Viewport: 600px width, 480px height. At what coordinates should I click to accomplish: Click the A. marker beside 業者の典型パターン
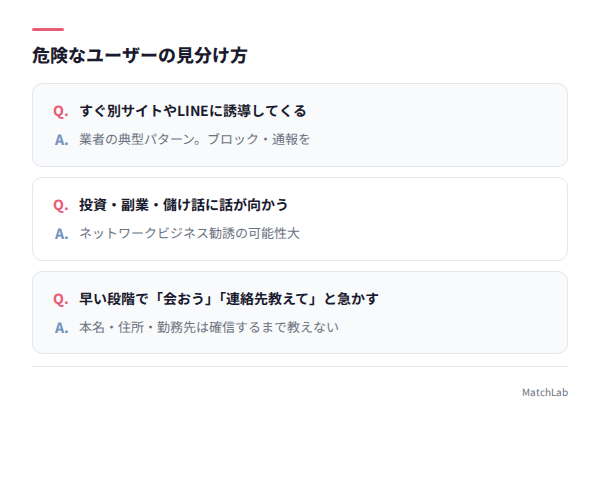61,140
